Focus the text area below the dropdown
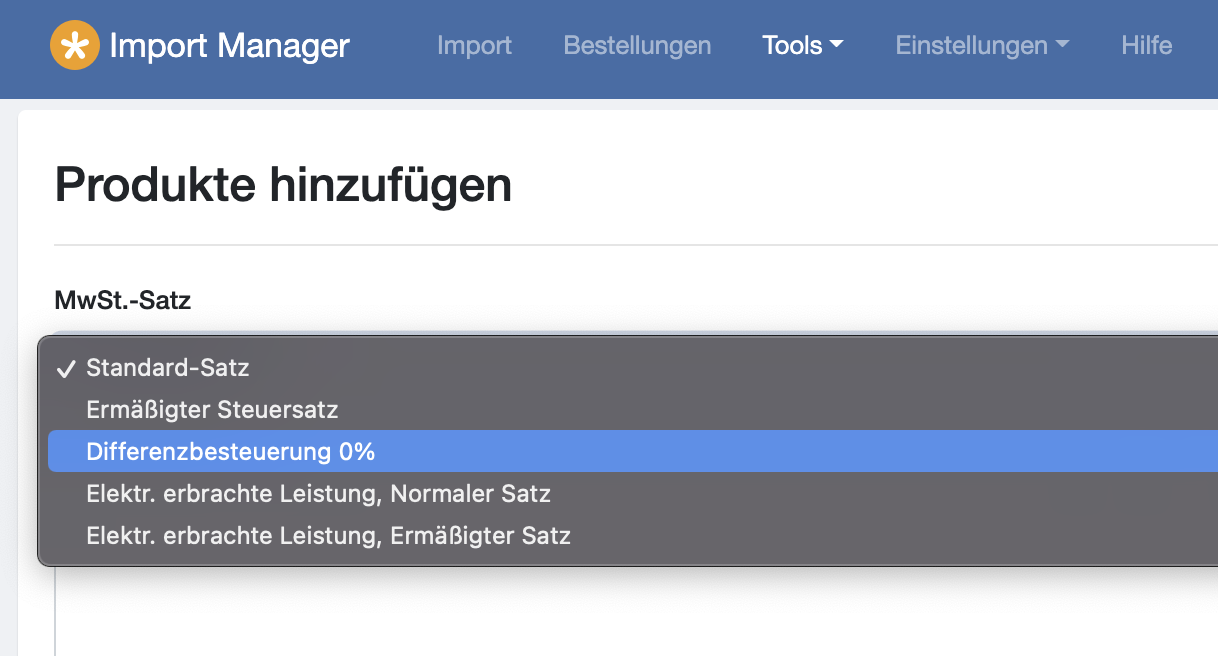The width and height of the screenshot is (1218, 656). 636,611
